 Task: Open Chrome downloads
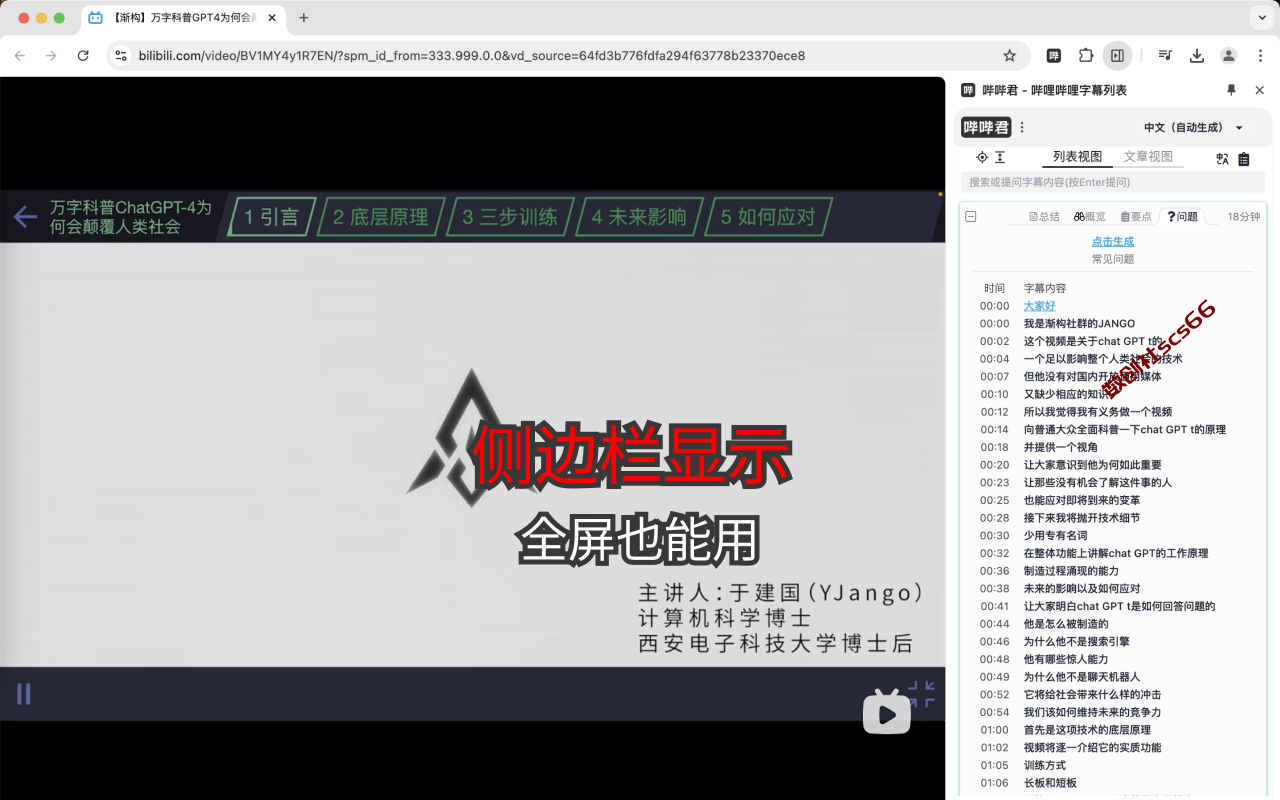coord(1197,56)
